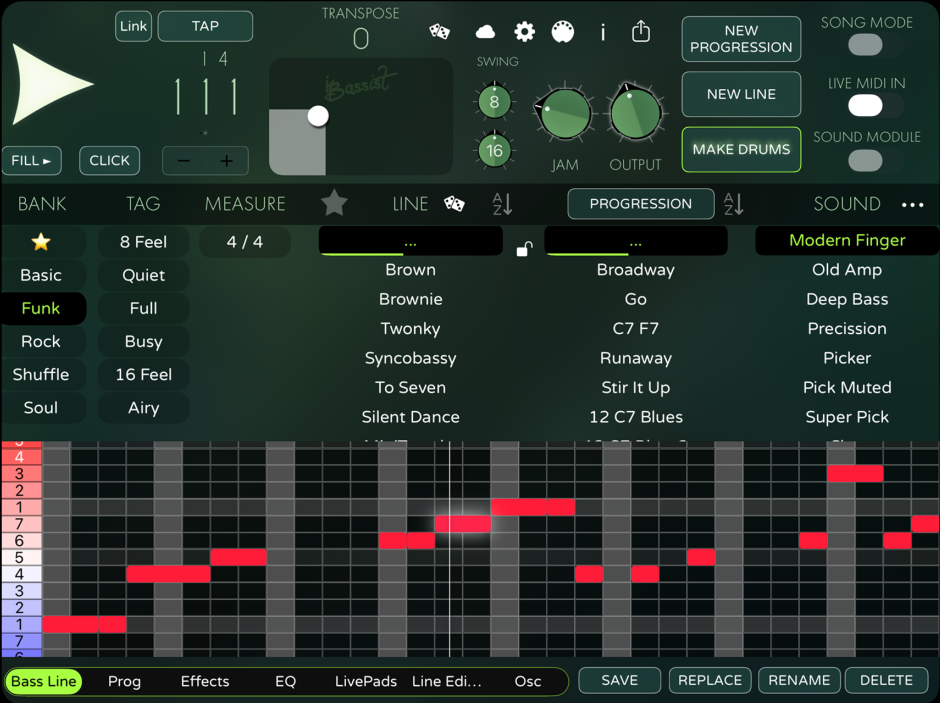Toggle the Link button
This screenshot has height=703, width=940.
[133, 26]
